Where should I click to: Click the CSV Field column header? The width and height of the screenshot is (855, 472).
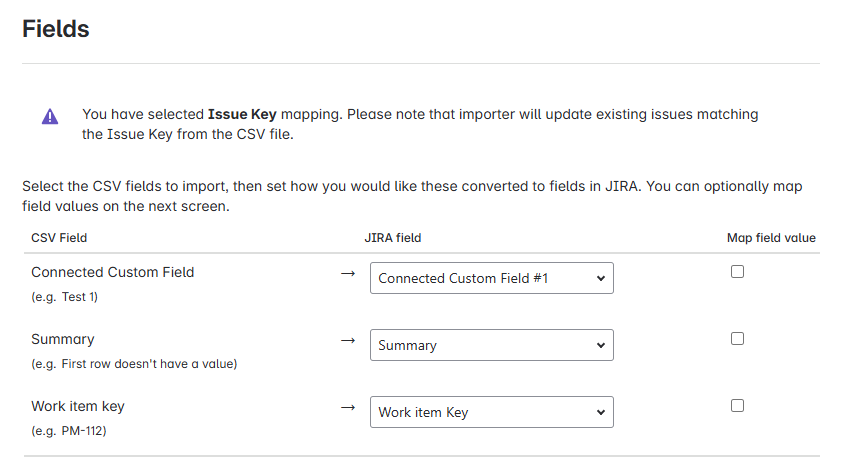point(59,238)
